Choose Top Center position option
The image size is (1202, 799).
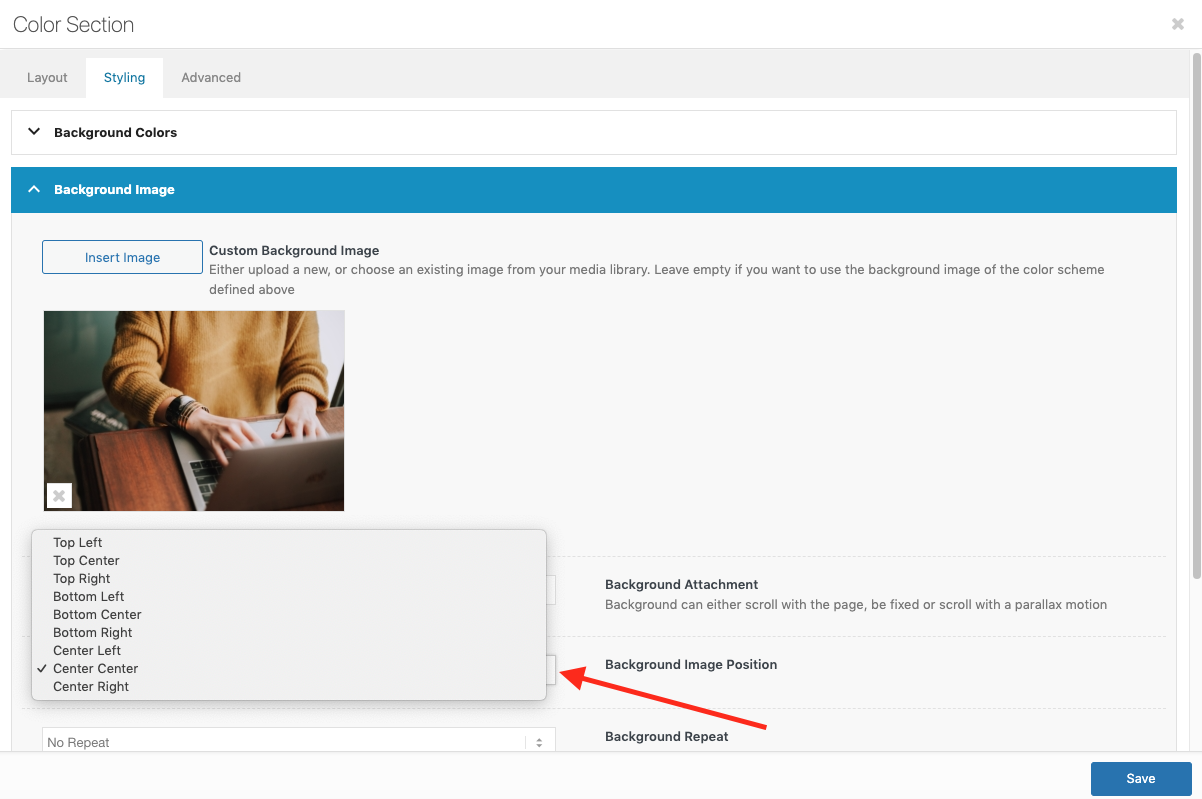click(289, 561)
